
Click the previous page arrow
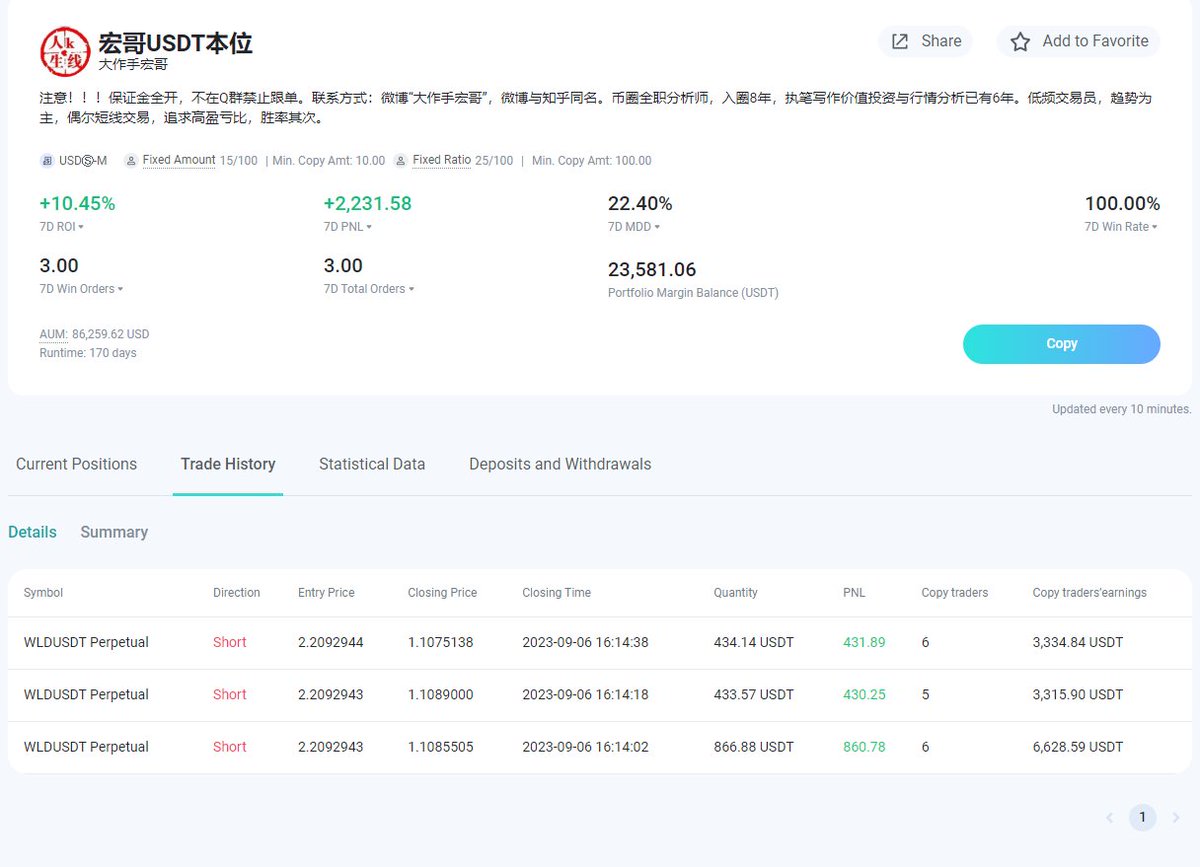click(x=1109, y=818)
